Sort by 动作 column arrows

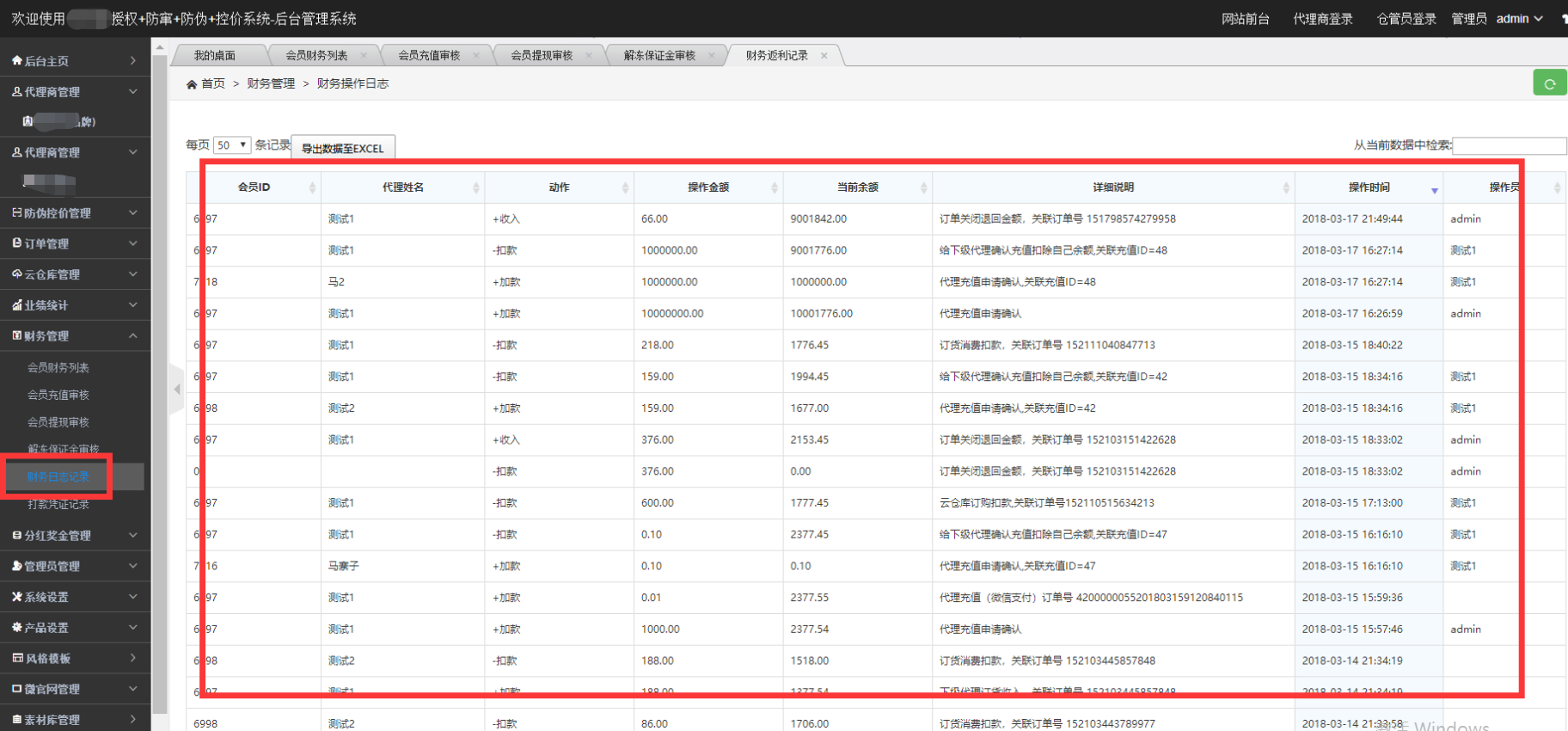pos(625,187)
